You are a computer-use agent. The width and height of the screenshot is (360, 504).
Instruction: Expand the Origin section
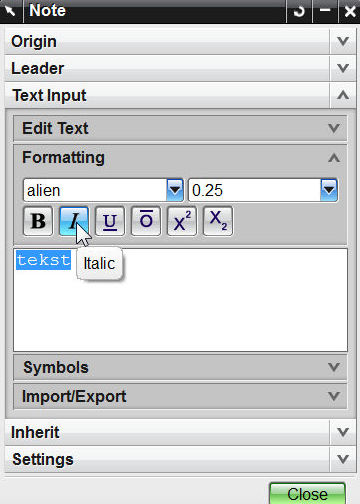[x=180, y=42]
